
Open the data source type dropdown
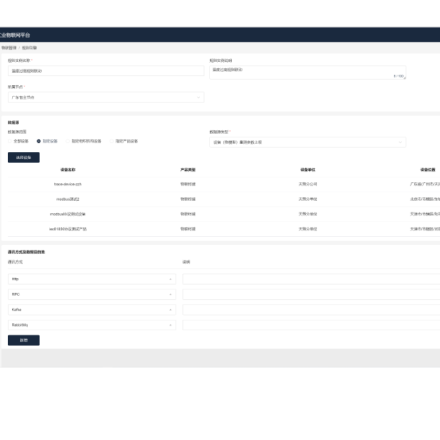click(x=308, y=142)
